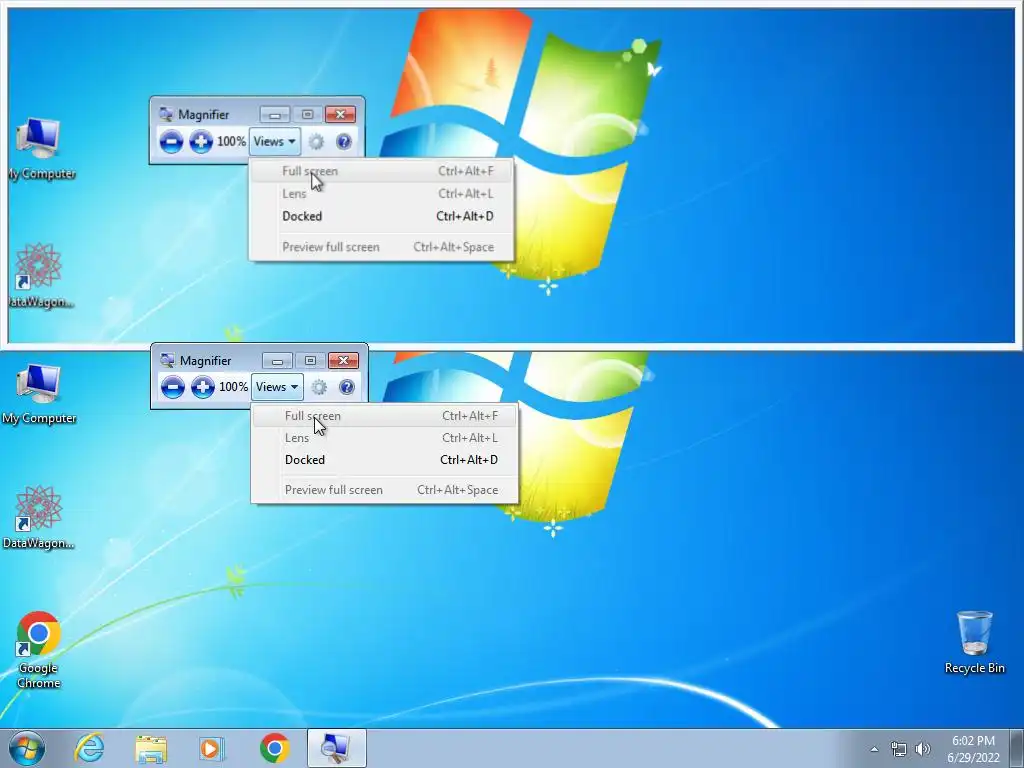Pick Preview full screen in the lower Views menu
Screen dimensions: 1024x768
click(385, 490)
